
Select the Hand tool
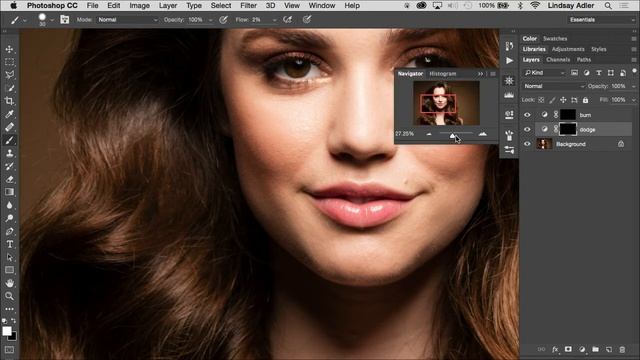click(9, 283)
